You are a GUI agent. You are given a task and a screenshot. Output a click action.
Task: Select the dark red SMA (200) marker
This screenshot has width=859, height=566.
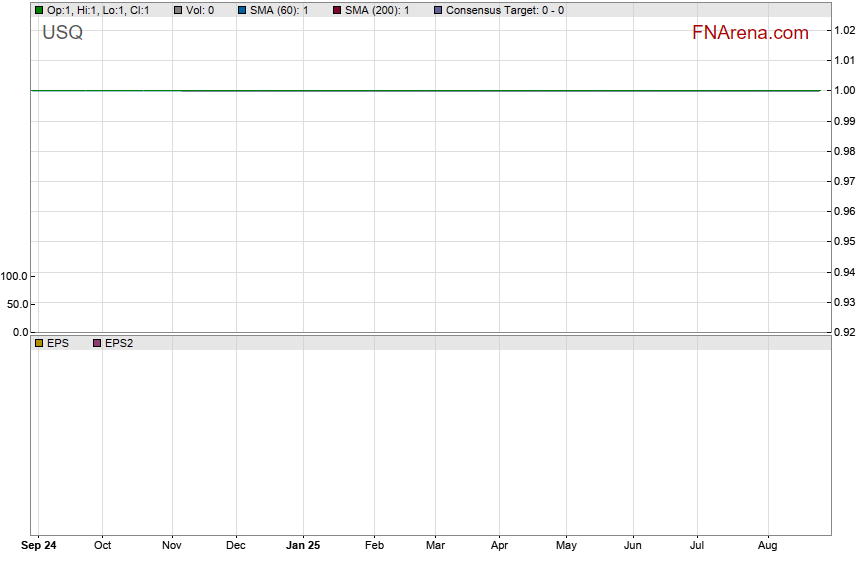(x=337, y=10)
